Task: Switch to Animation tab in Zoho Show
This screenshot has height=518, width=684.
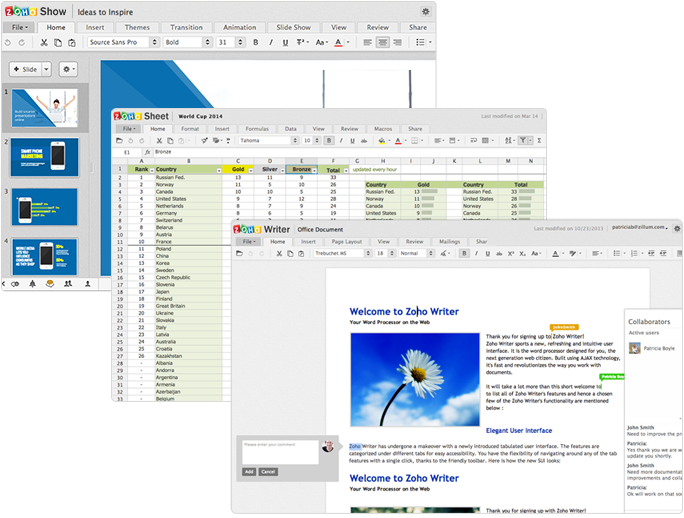Action: pos(239,27)
